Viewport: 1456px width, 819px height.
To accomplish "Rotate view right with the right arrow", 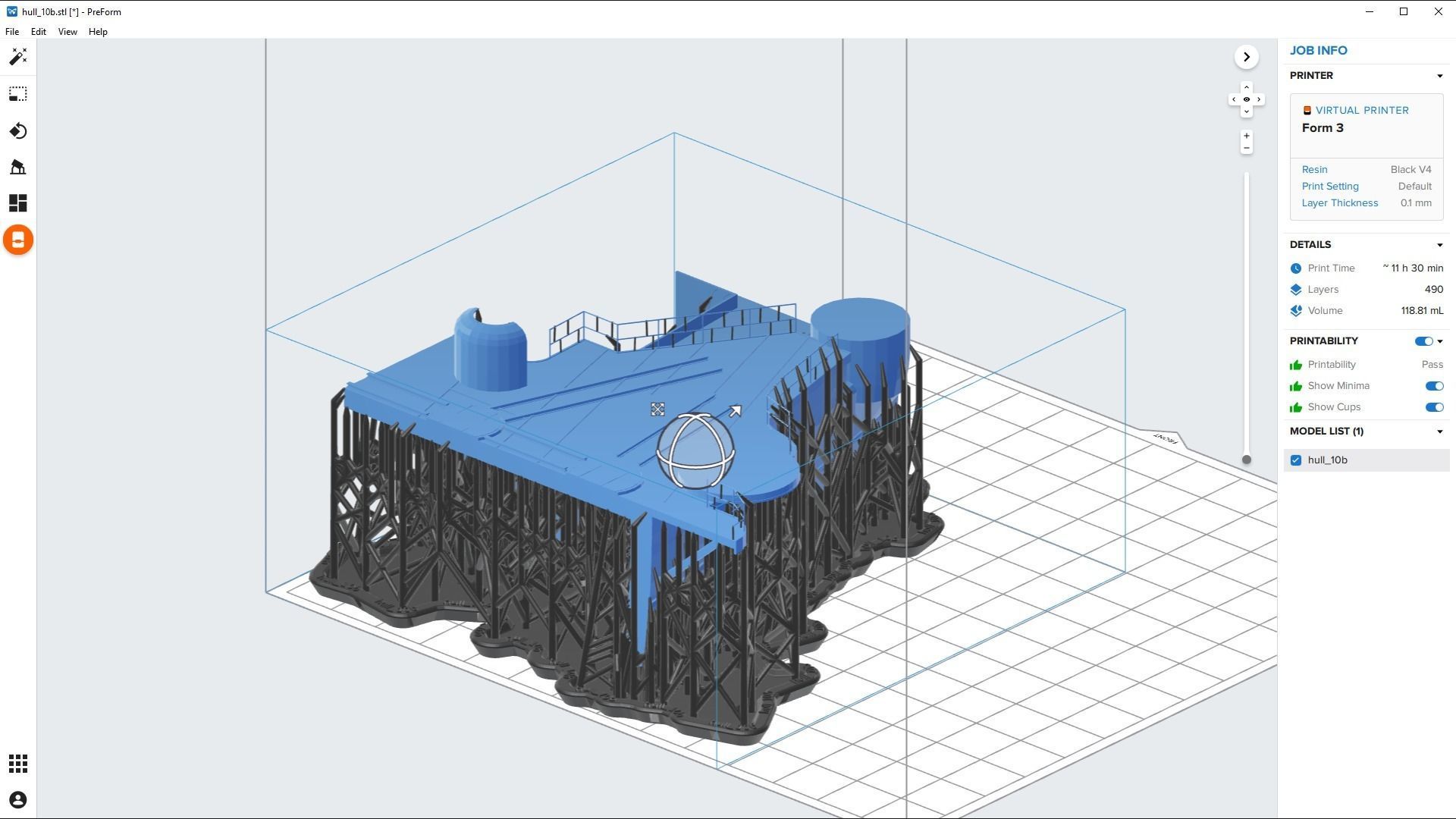I will point(1259,99).
